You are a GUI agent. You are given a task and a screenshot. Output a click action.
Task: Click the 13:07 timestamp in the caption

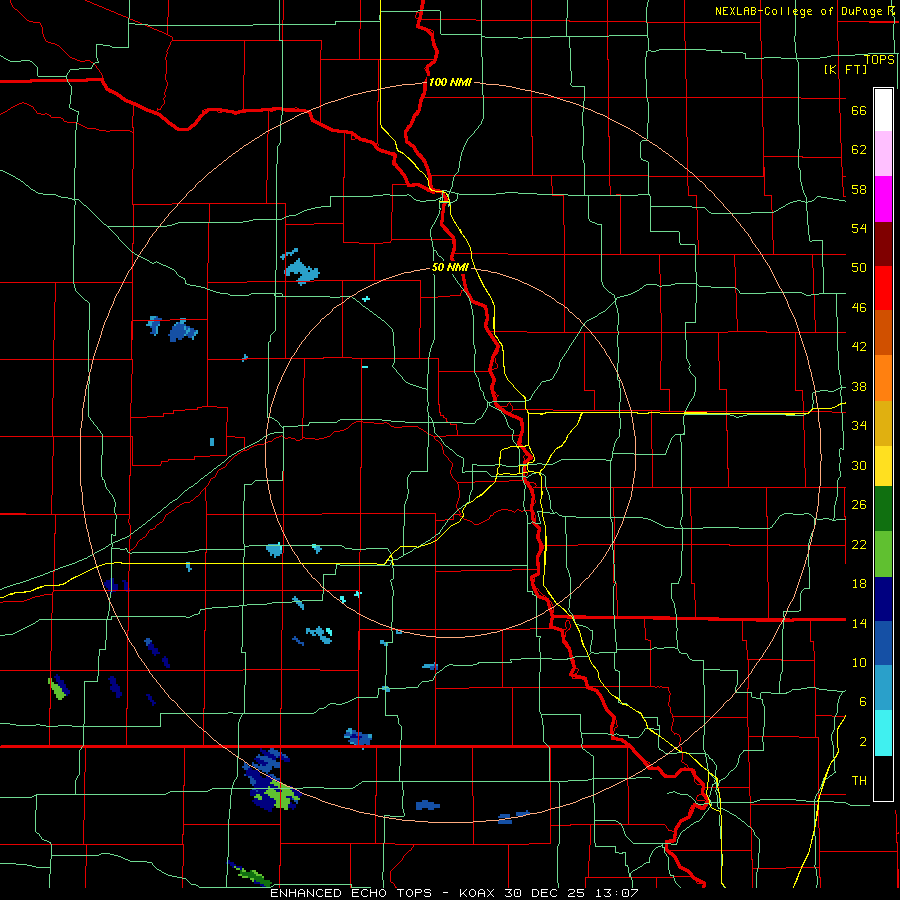[616, 893]
